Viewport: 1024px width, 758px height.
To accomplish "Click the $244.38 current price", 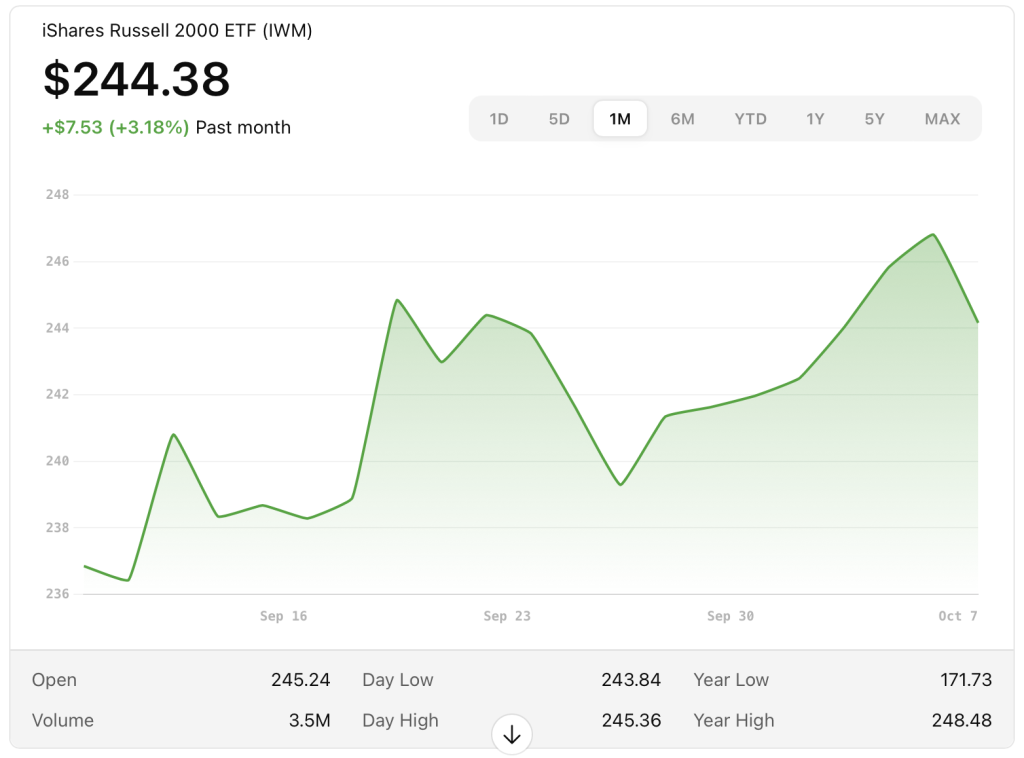I will click(x=137, y=79).
